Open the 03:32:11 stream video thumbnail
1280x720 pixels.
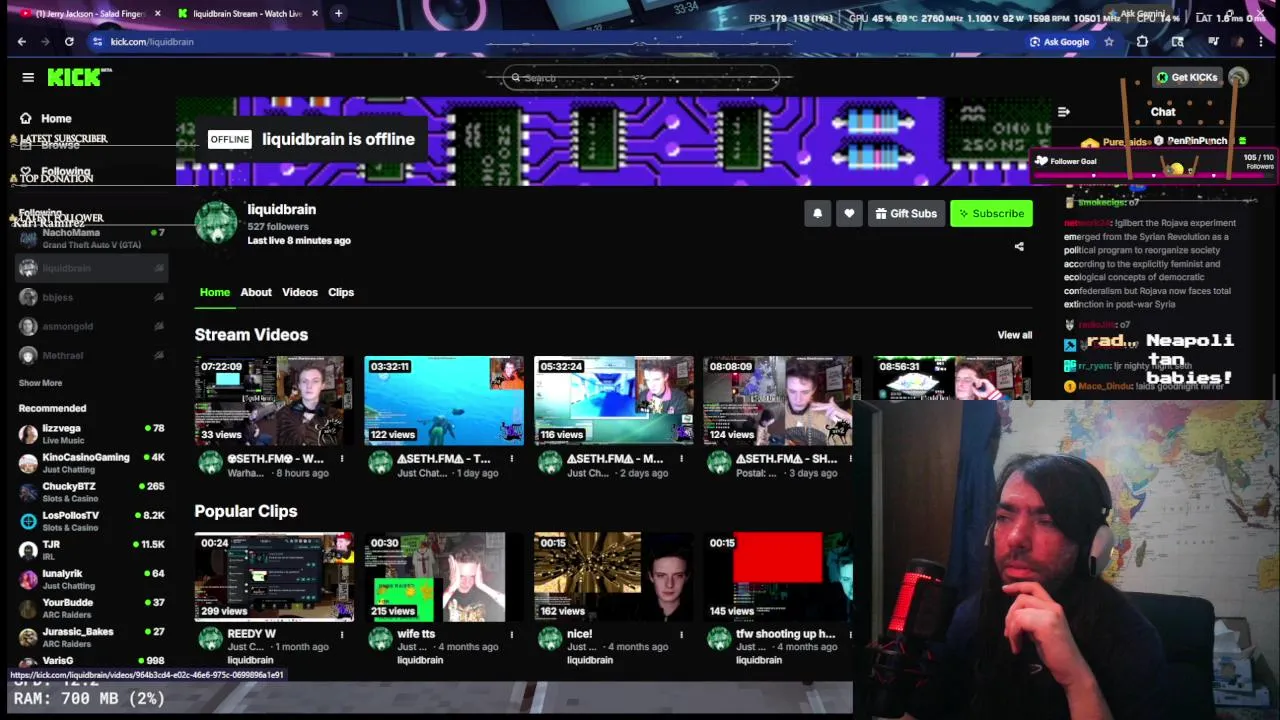[444, 400]
